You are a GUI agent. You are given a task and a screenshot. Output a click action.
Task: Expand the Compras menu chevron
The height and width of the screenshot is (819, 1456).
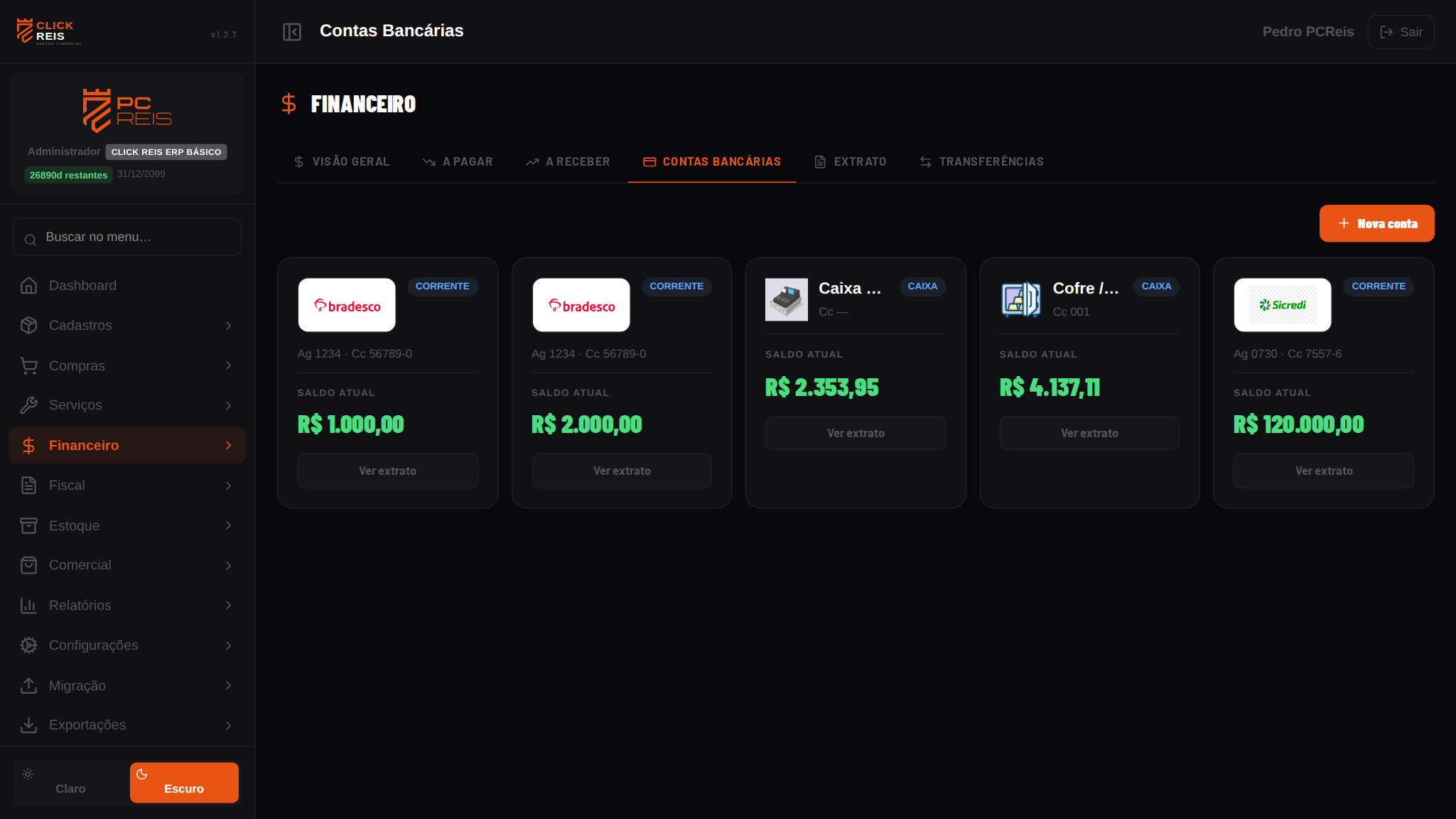coord(229,365)
